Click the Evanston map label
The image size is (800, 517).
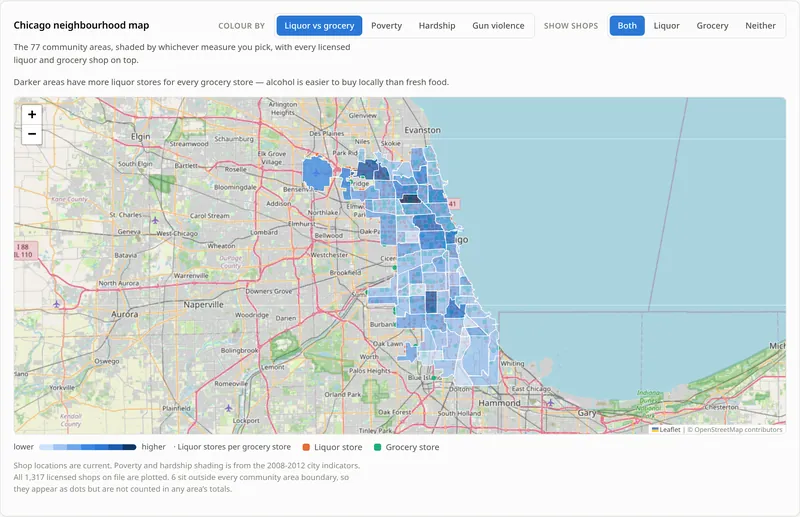click(422, 130)
